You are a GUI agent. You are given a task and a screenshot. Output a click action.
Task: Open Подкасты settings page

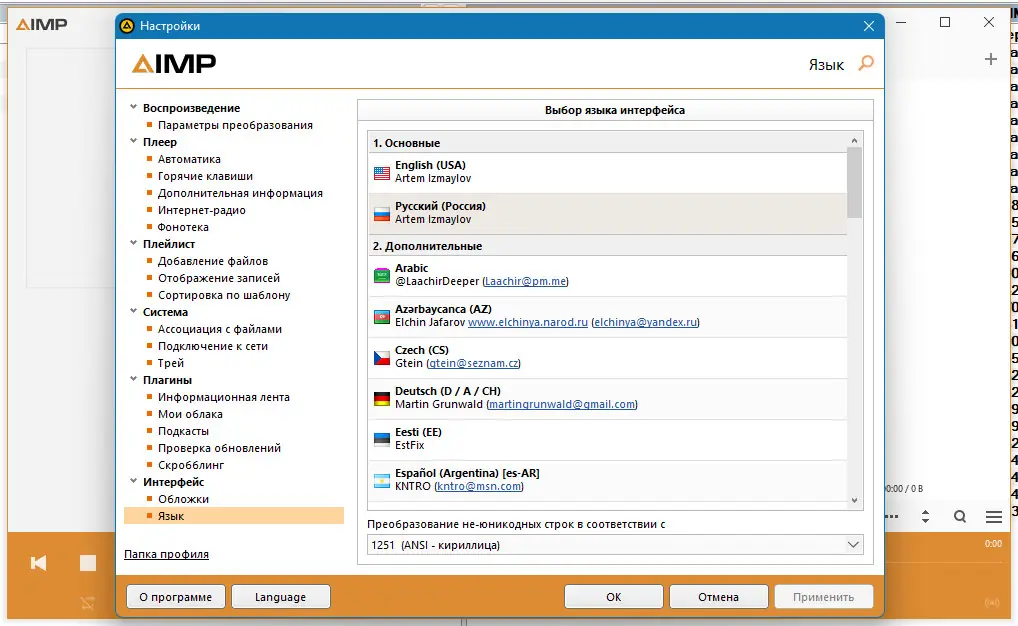tap(183, 431)
